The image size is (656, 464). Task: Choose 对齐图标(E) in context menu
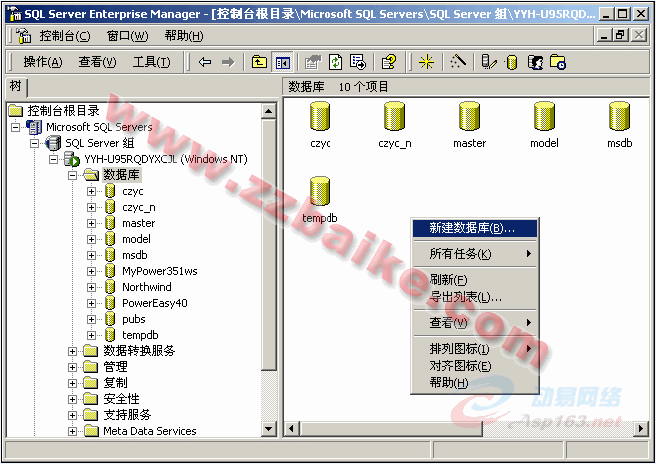pos(474,366)
